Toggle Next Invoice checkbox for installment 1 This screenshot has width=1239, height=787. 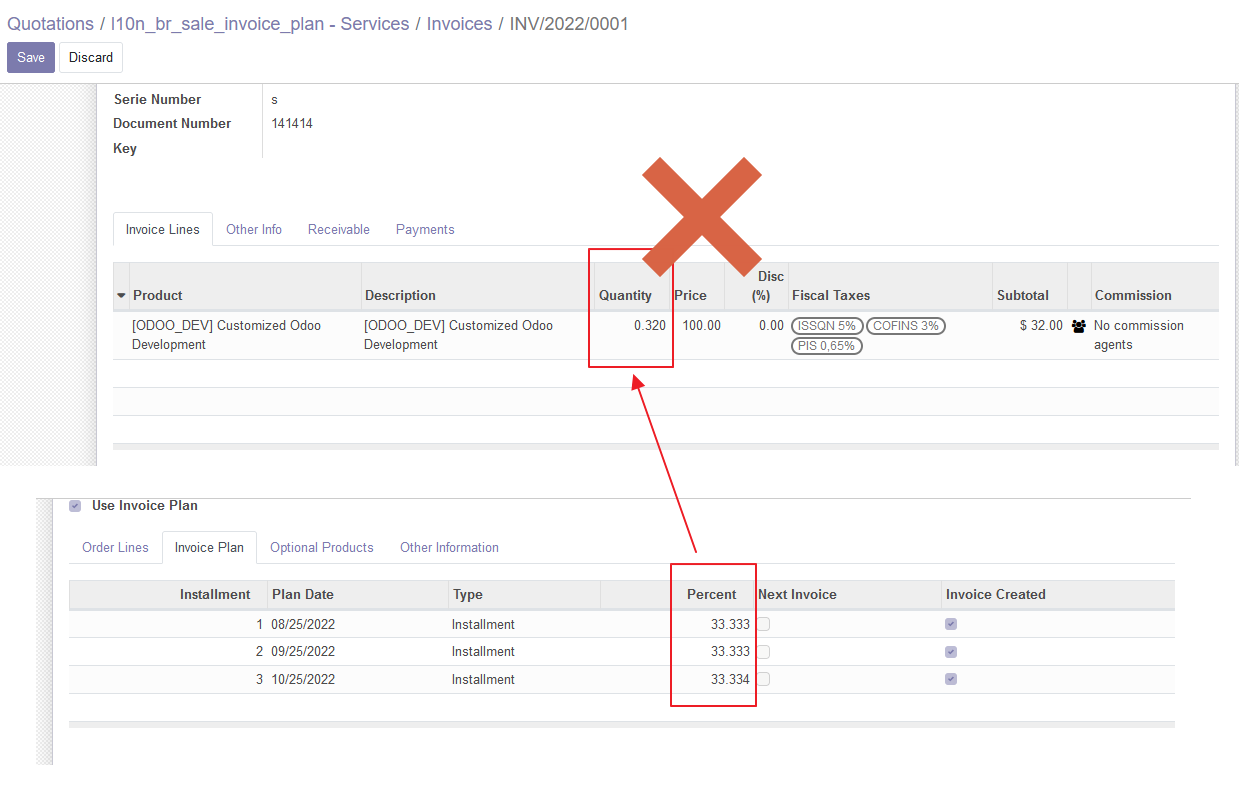[763, 624]
